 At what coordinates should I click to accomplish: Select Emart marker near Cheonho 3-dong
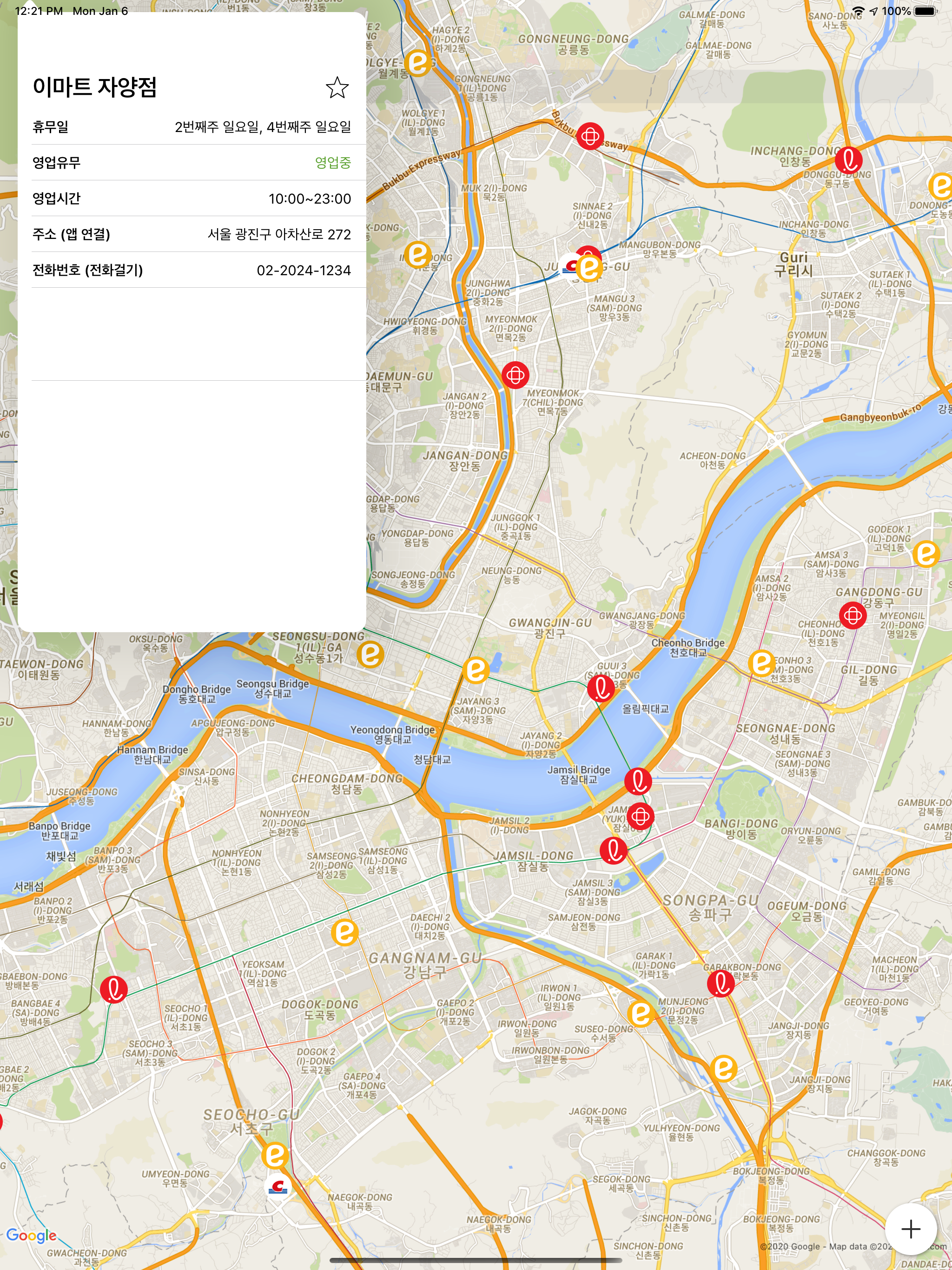tap(762, 663)
